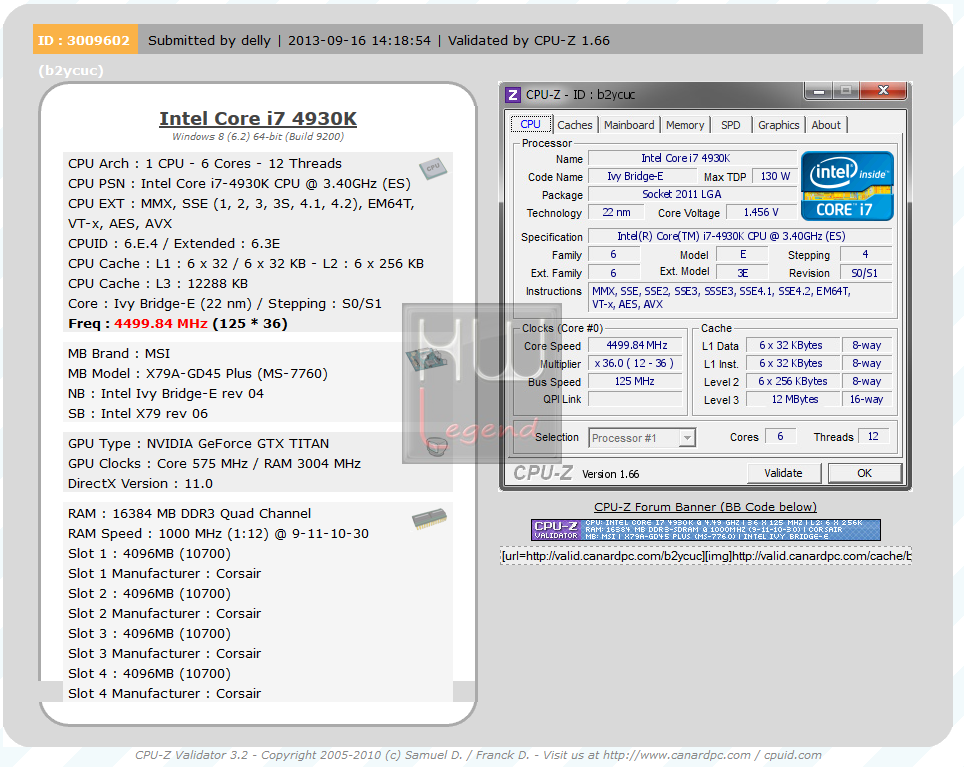Click the Level 3 12 MBytes value
Image resolution: width=964 pixels, height=767 pixels.
tap(792, 399)
